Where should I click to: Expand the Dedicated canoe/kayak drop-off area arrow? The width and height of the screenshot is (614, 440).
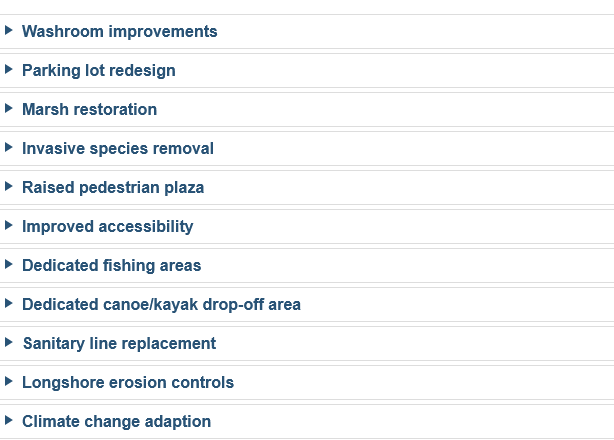point(9,304)
